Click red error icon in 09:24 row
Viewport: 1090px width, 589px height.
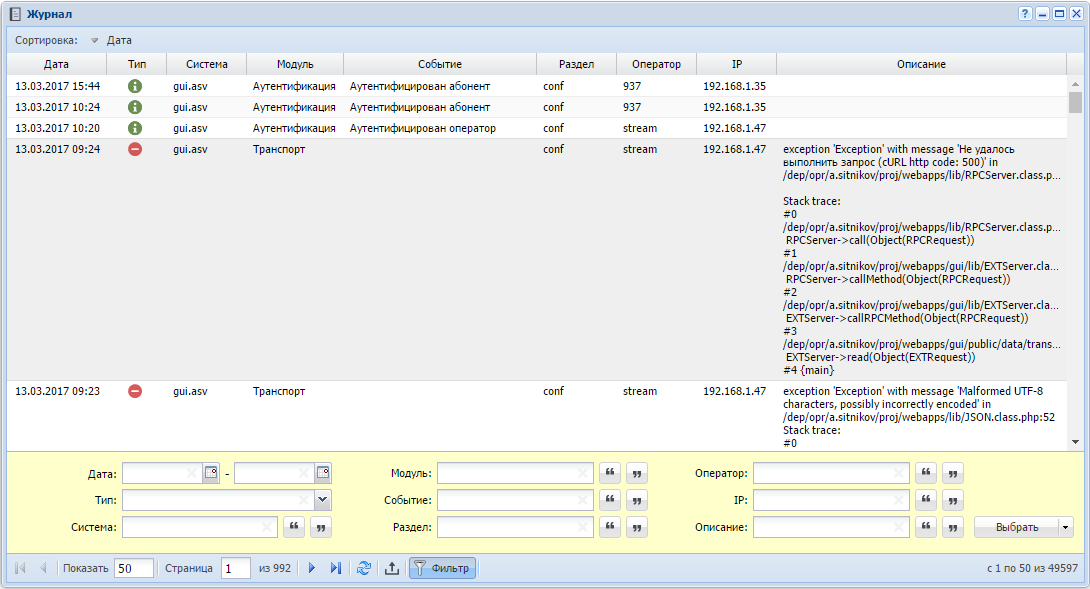135,149
